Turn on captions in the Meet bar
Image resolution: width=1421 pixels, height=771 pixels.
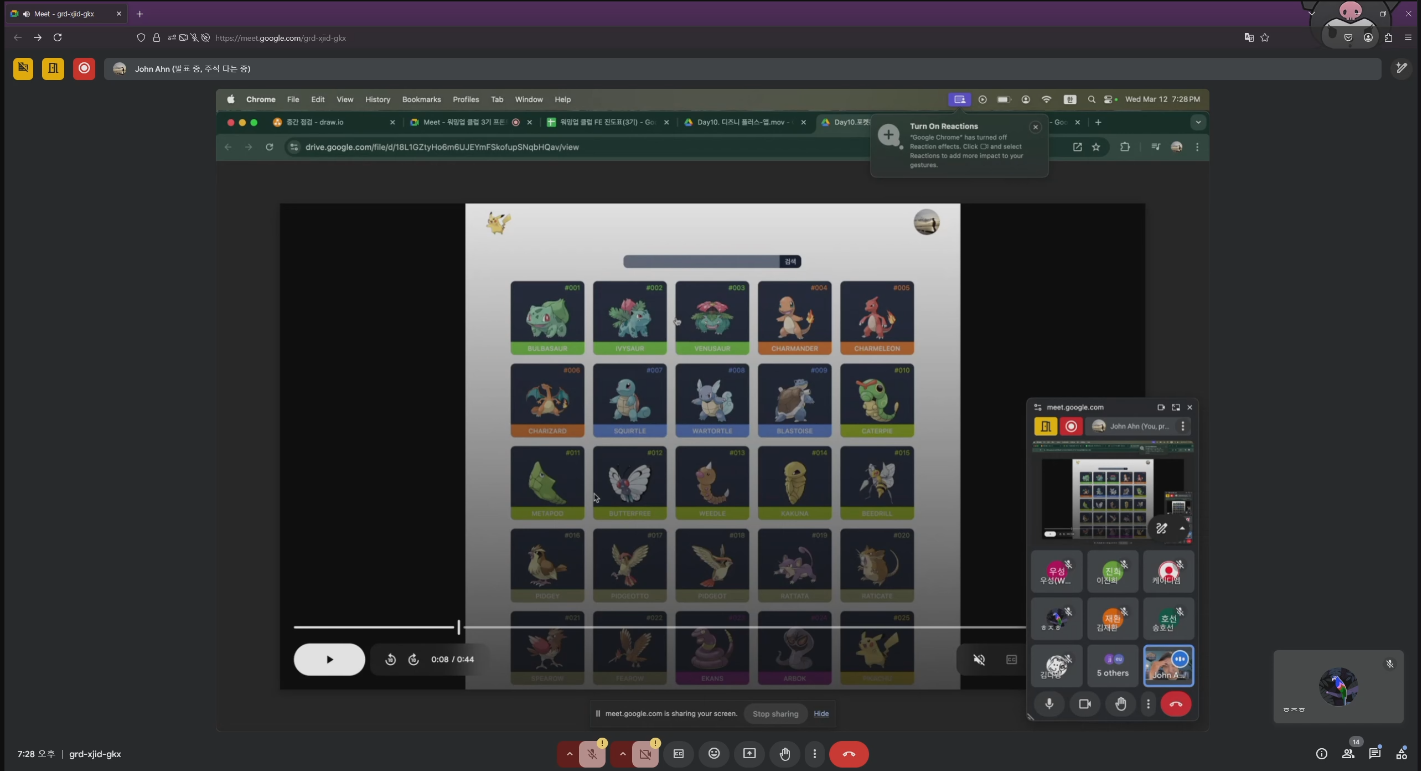pyautogui.click(x=679, y=754)
